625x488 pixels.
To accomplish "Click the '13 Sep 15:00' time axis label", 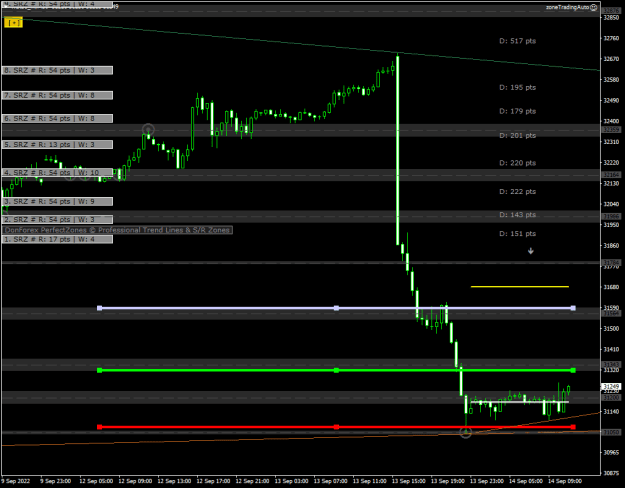I will [409, 481].
